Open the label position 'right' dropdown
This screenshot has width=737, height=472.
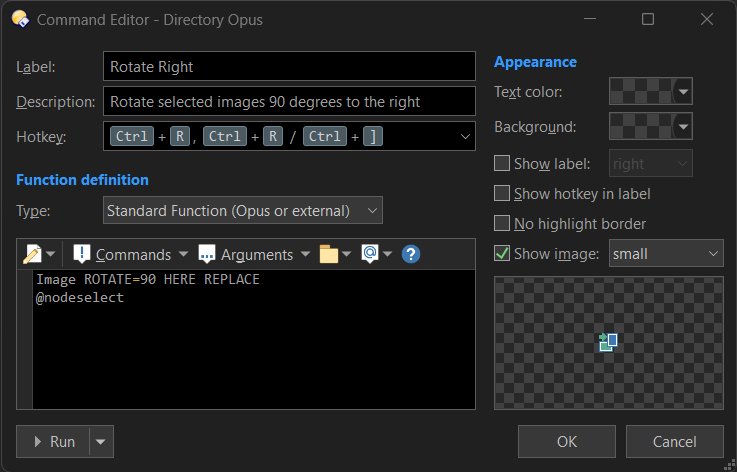click(651, 163)
